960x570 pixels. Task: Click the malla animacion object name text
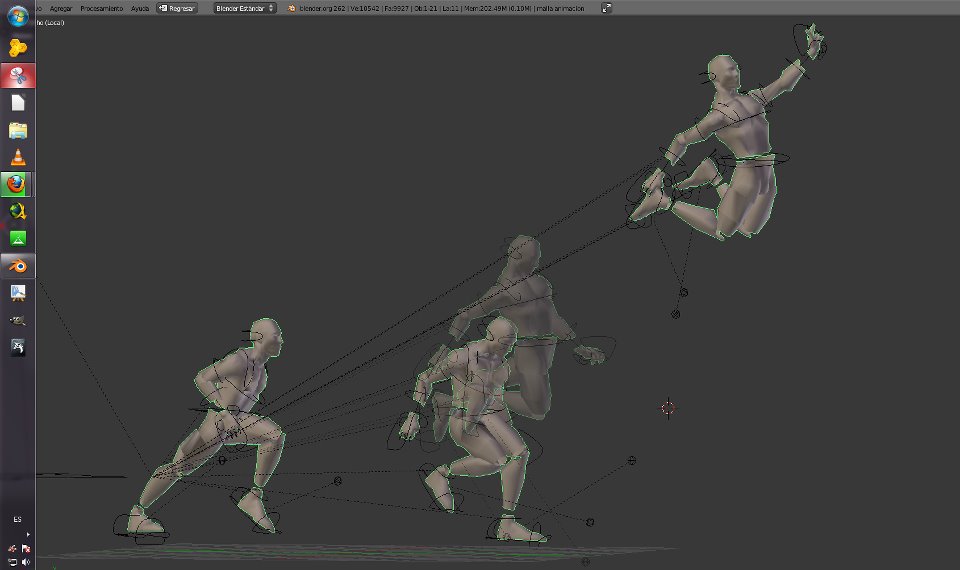click(560, 9)
